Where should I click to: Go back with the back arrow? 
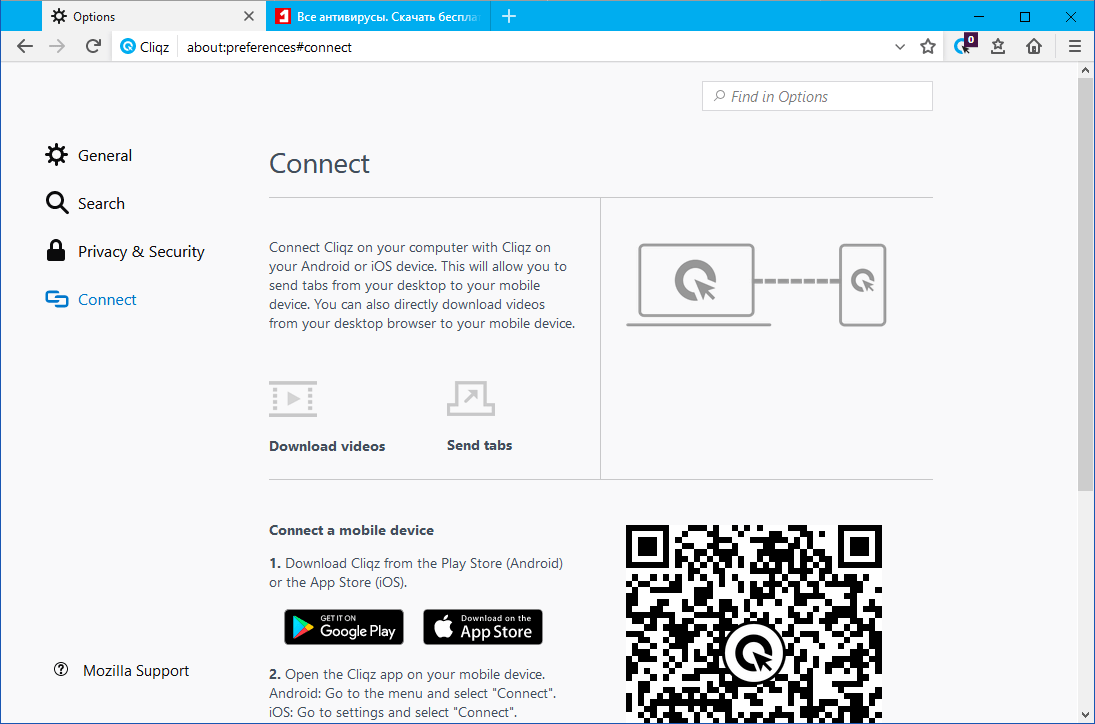24,47
